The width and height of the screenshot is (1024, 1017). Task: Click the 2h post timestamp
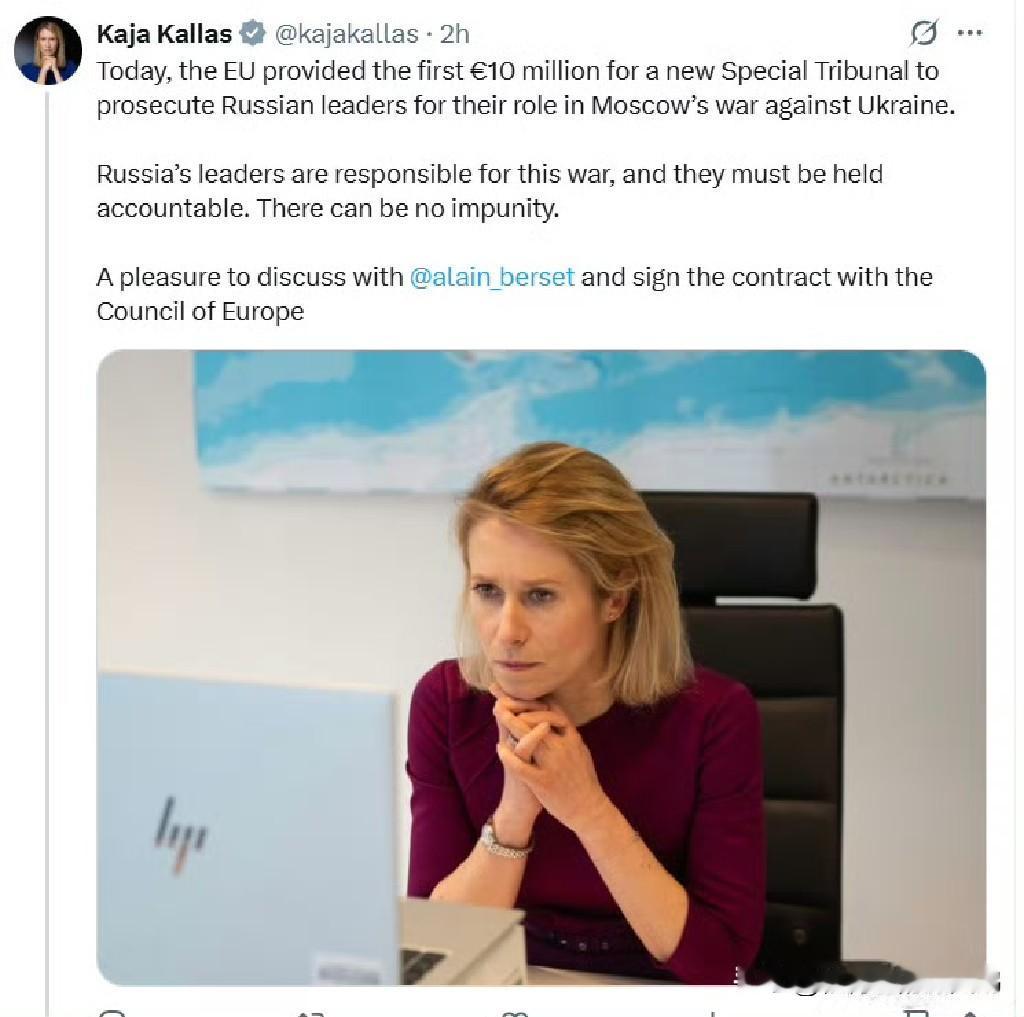454,34
